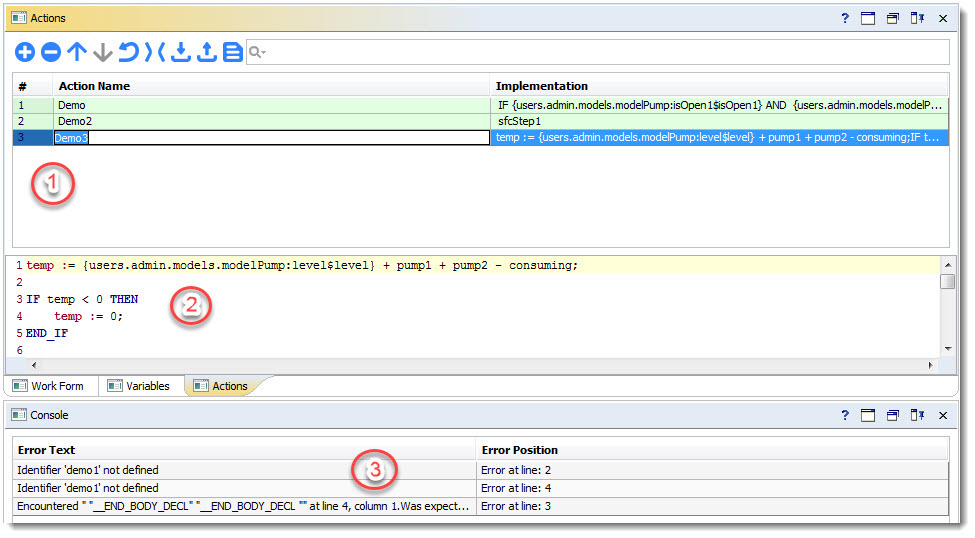Click the remove action minus icon
This screenshot has width=975, height=538.
(51, 53)
